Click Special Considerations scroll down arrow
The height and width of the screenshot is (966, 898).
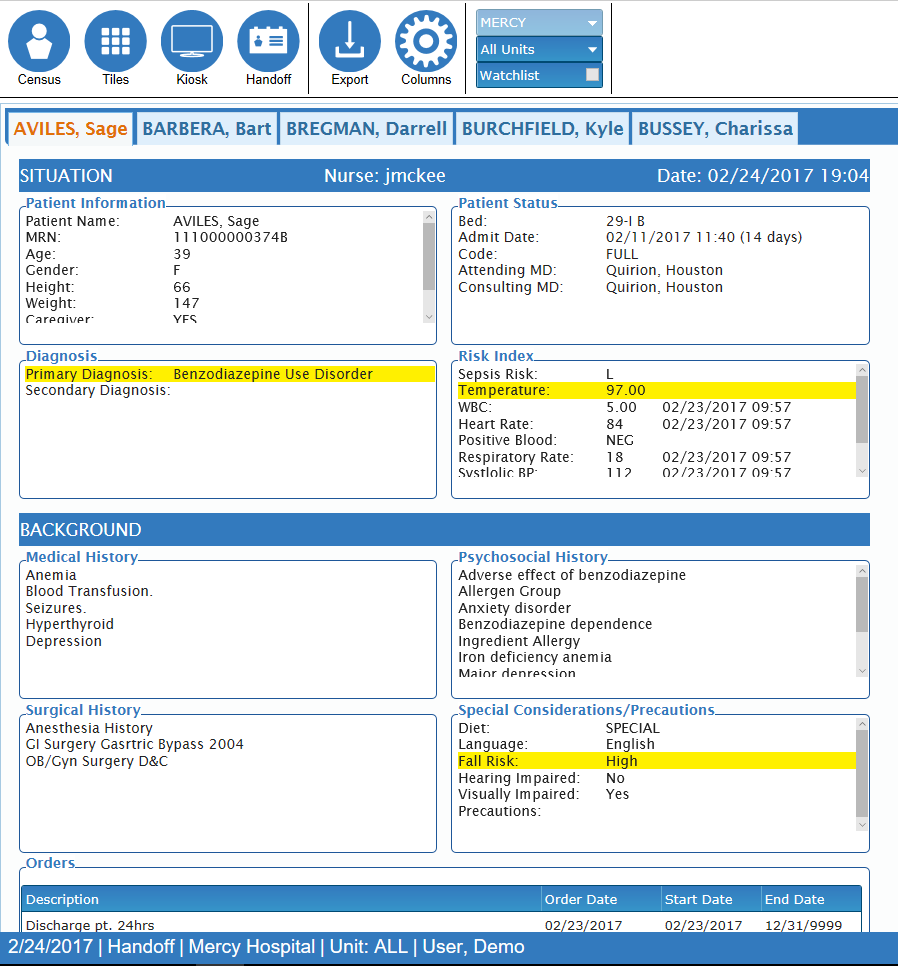862,825
